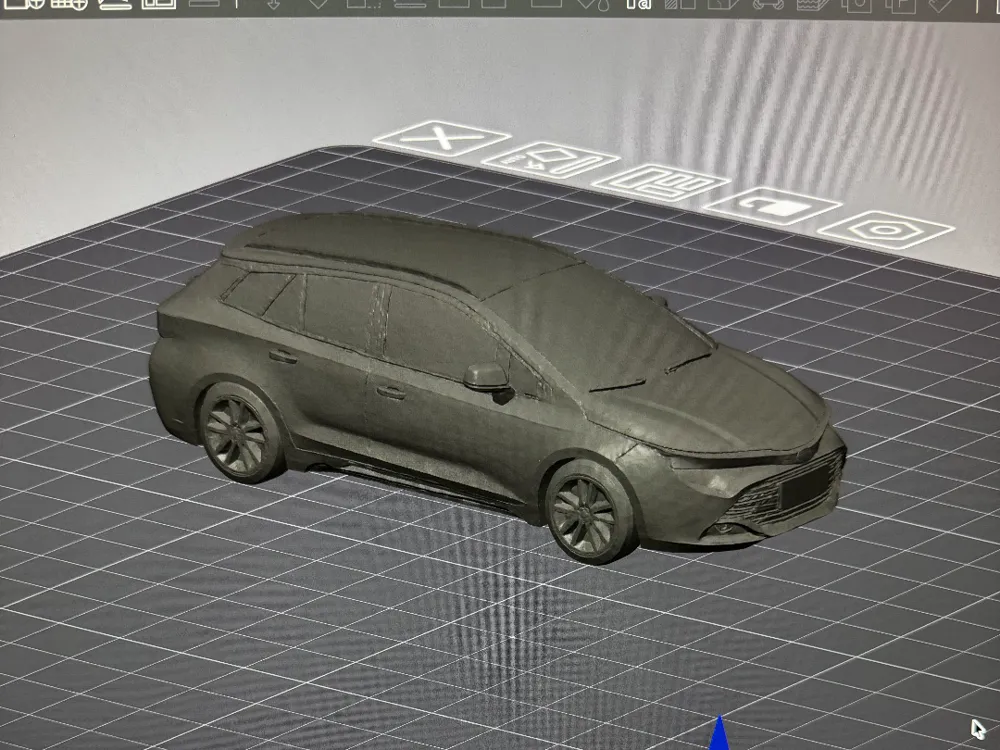This screenshot has height=750, width=1000.
Task: Click the Add plate grid icon
Action: [x=69, y=4]
